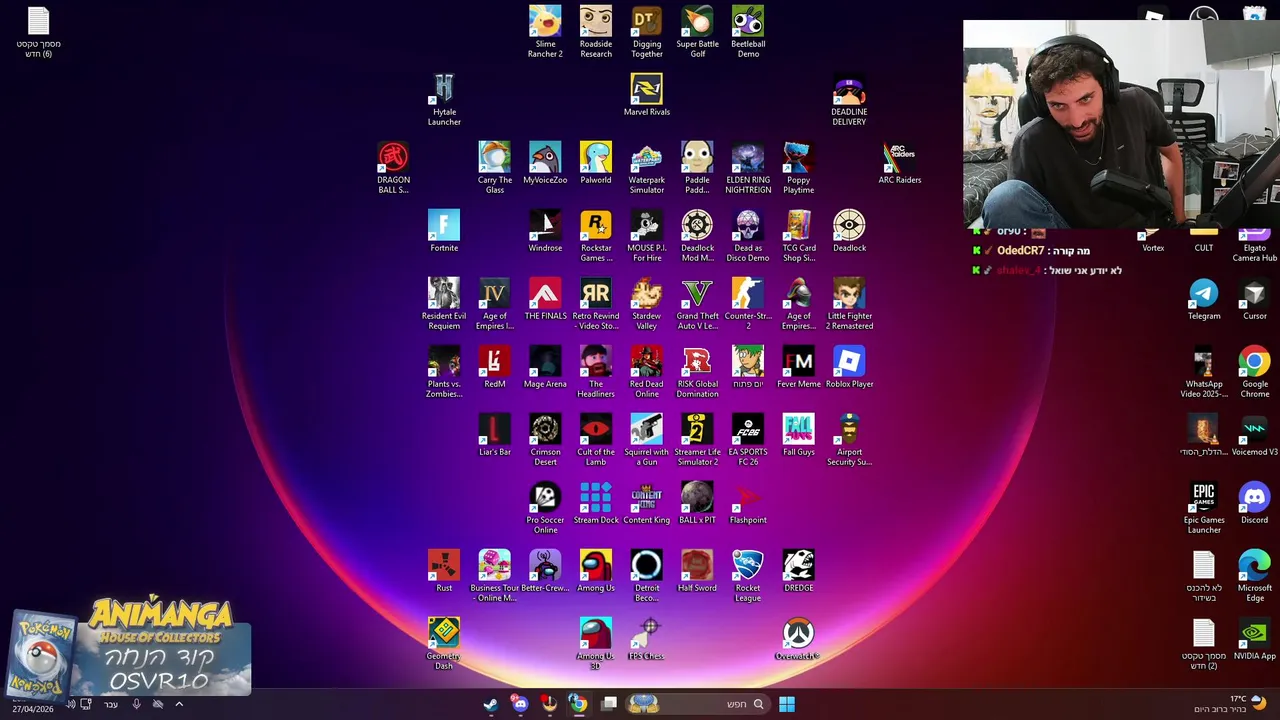
Task: Open Pro Soccer Online shortcut
Action: (x=545, y=508)
